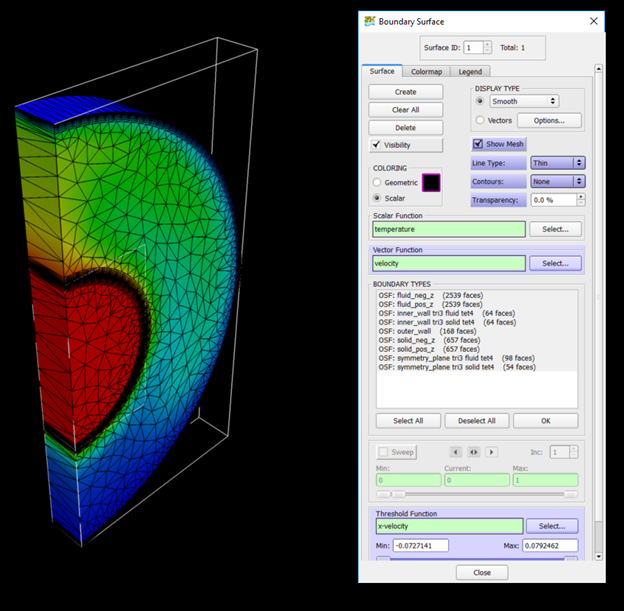Disable the Show Mesh checkbox
This screenshot has height=611, width=624.
click(x=478, y=144)
